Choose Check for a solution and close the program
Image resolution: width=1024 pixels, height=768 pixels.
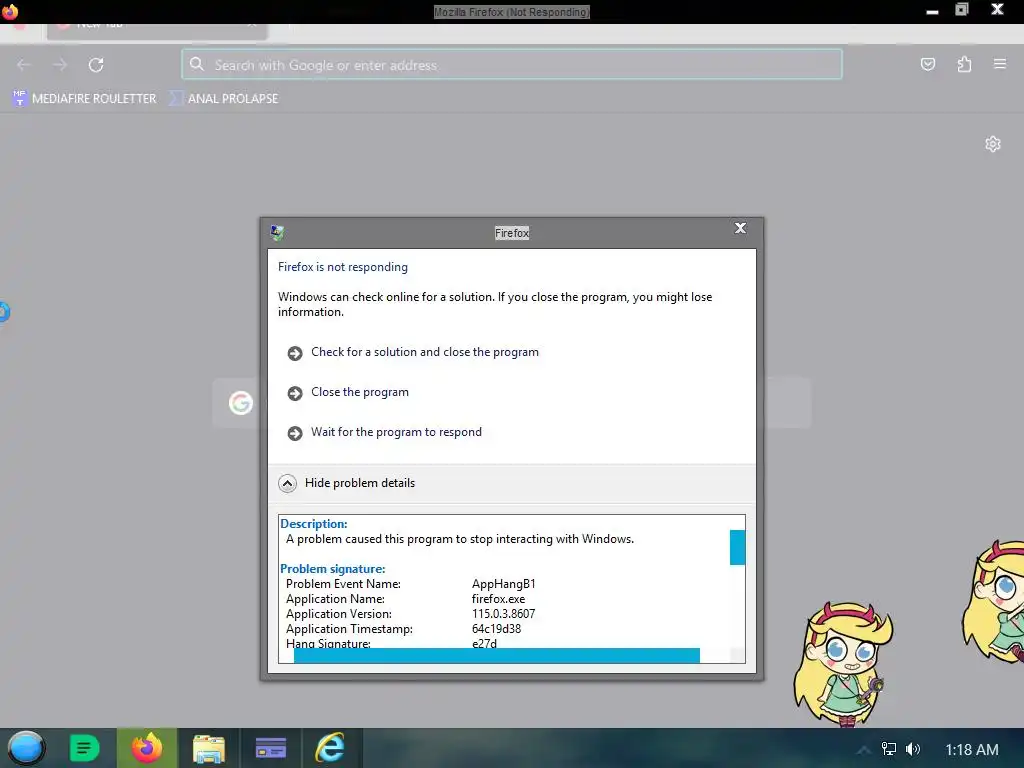coord(413,353)
